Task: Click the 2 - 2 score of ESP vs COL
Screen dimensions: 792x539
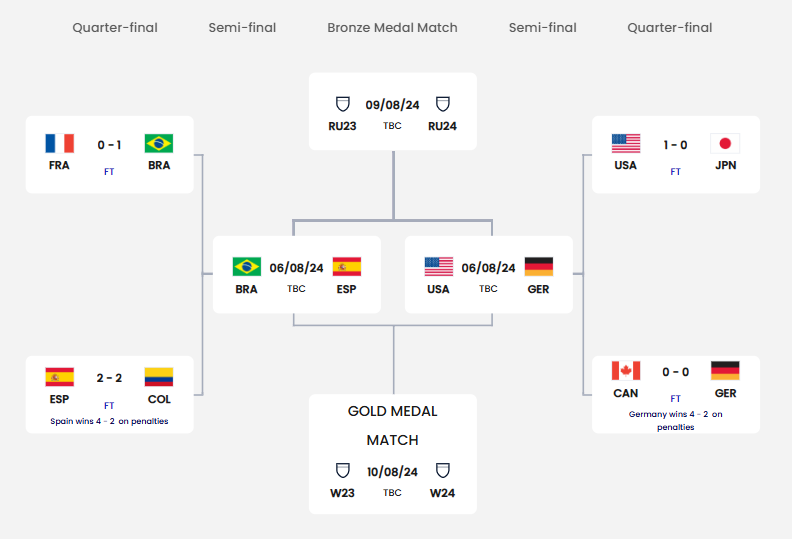Action: 109,378
